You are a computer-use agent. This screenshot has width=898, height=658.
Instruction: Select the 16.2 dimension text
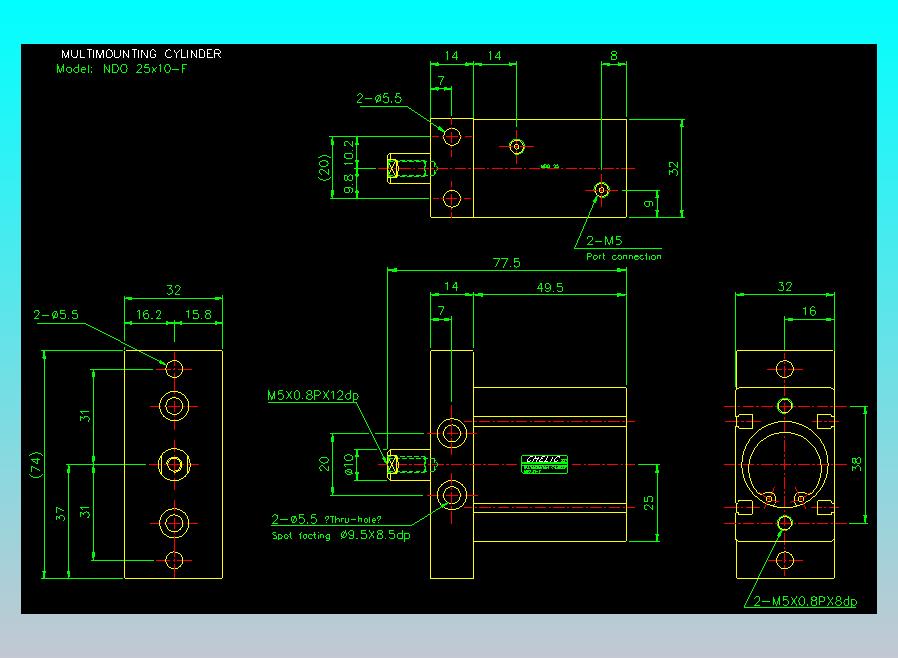[149, 314]
